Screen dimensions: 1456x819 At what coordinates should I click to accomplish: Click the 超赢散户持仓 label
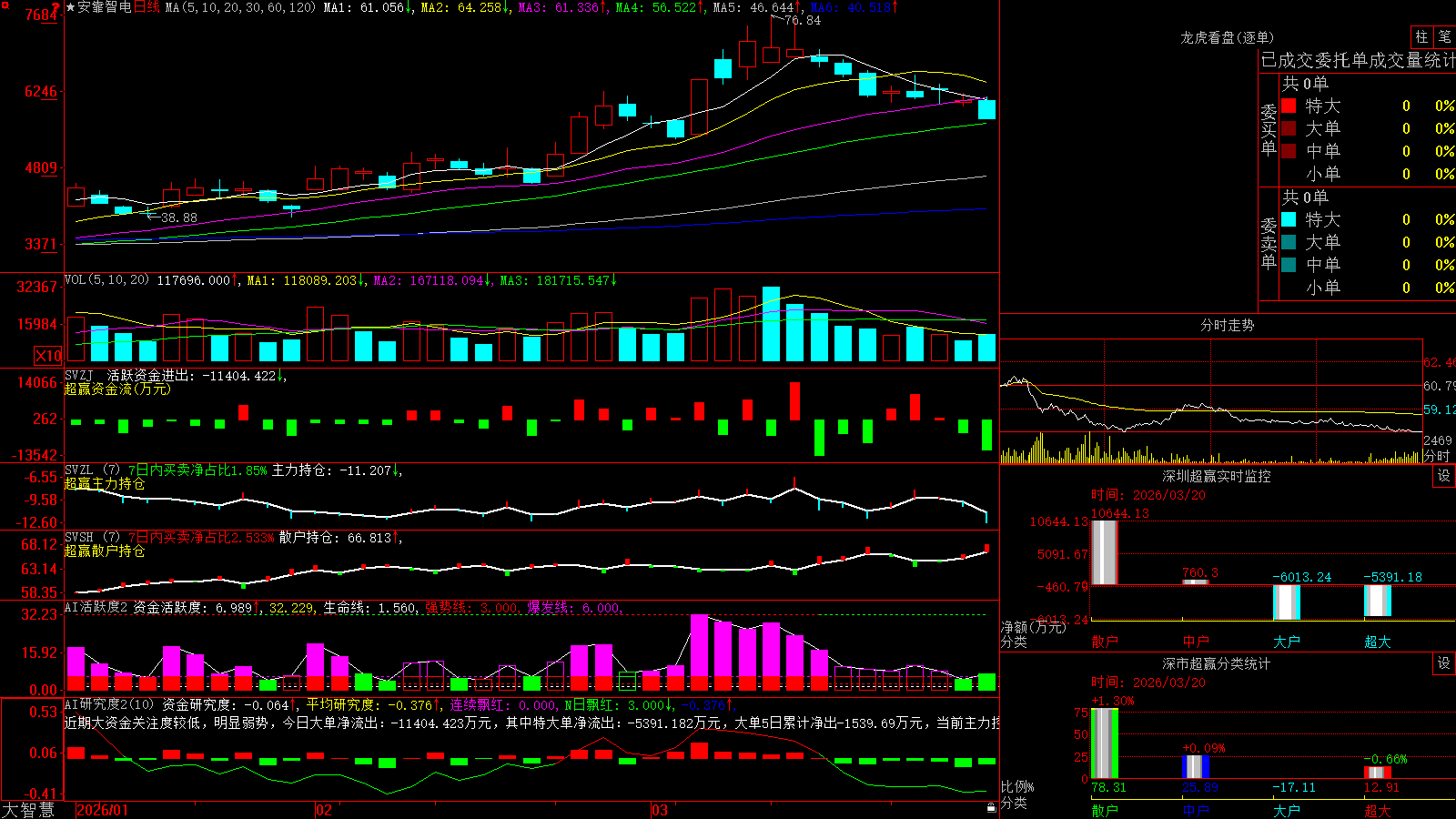click(105, 551)
